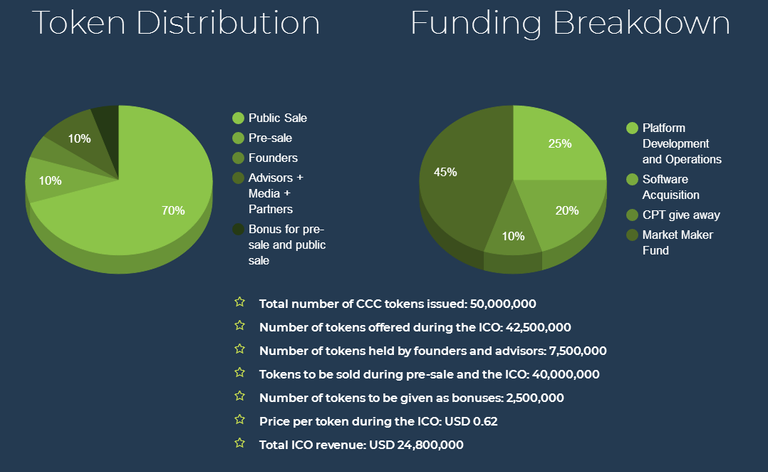Select the 20% Software Acquisition pie slice
Image resolution: width=768 pixels, height=472 pixels.
point(563,211)
